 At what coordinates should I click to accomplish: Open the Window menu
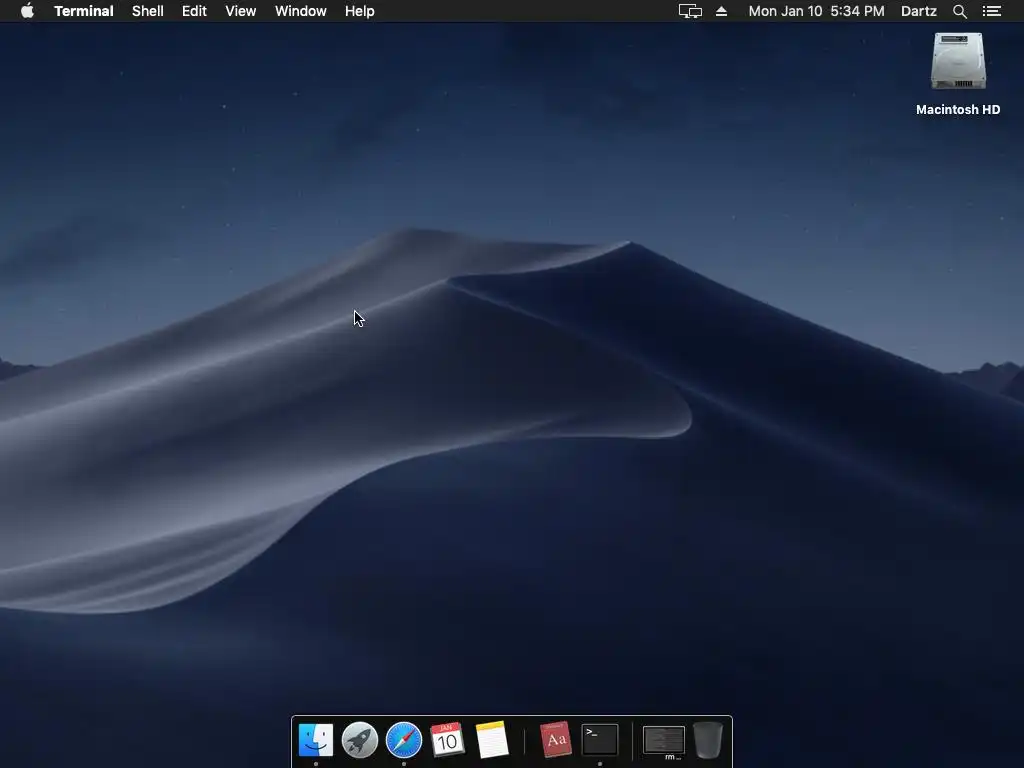(x=300, y=11)
